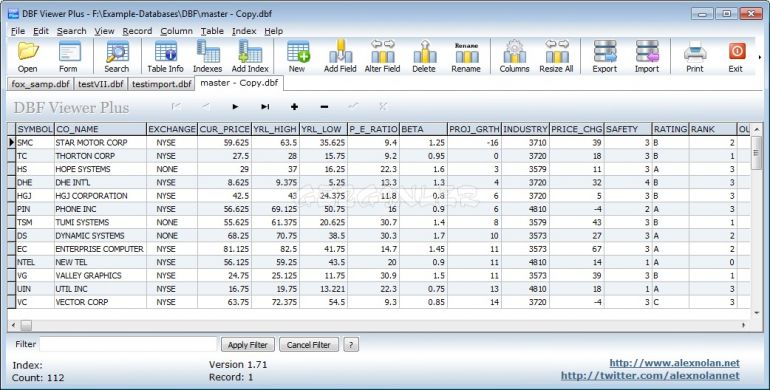
Task: Open the Column menu
Action: pyautogui.click(x=176, y=31)
